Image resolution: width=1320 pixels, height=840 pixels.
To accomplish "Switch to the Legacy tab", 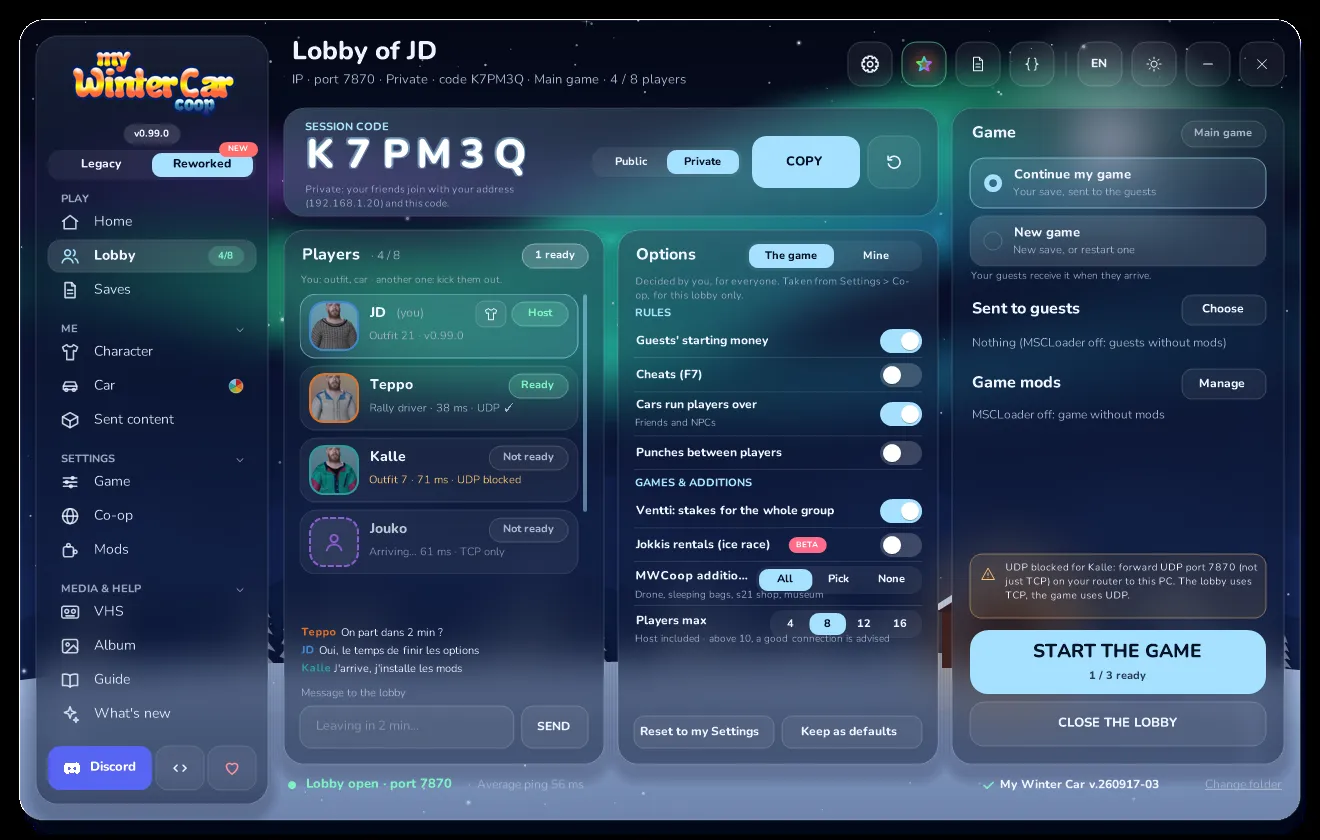I will click(101, 164).
